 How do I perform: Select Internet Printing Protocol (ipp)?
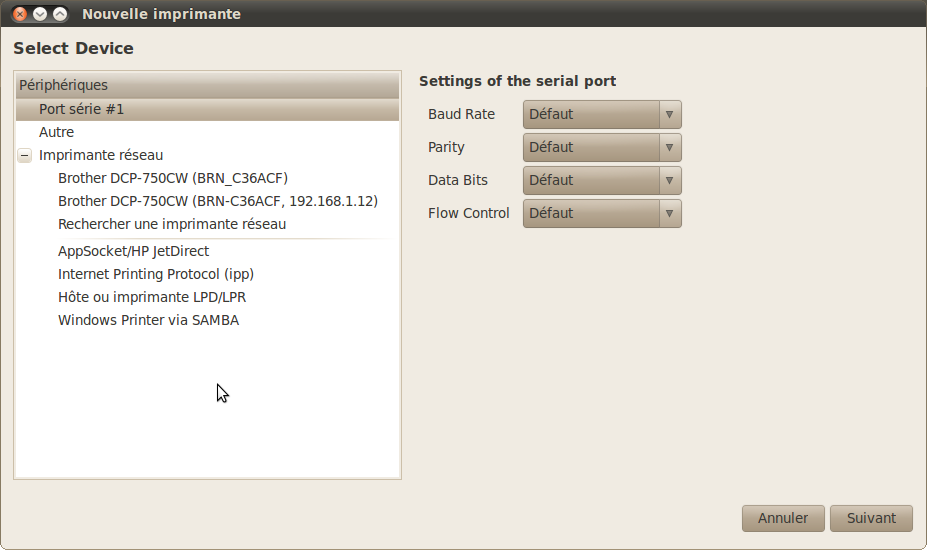point(207,274)
